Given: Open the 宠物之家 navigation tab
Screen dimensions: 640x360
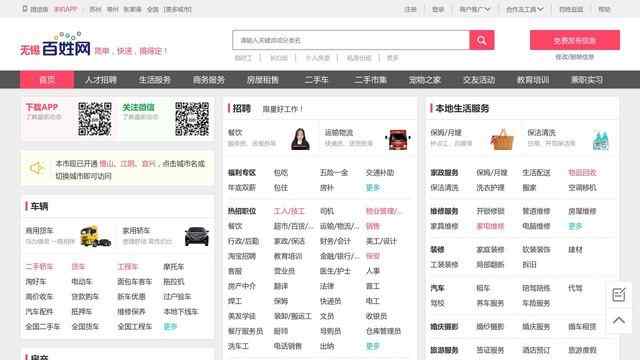Looking at the screenshot, I should coord(424,80).
